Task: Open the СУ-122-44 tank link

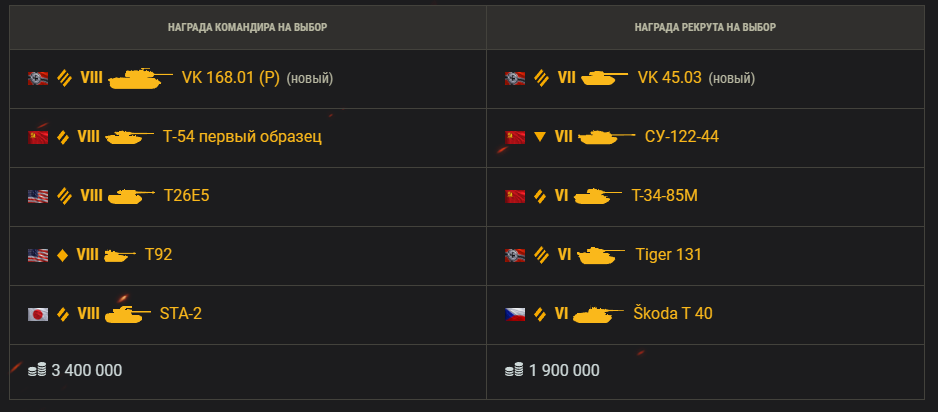Action: point(682,137)
